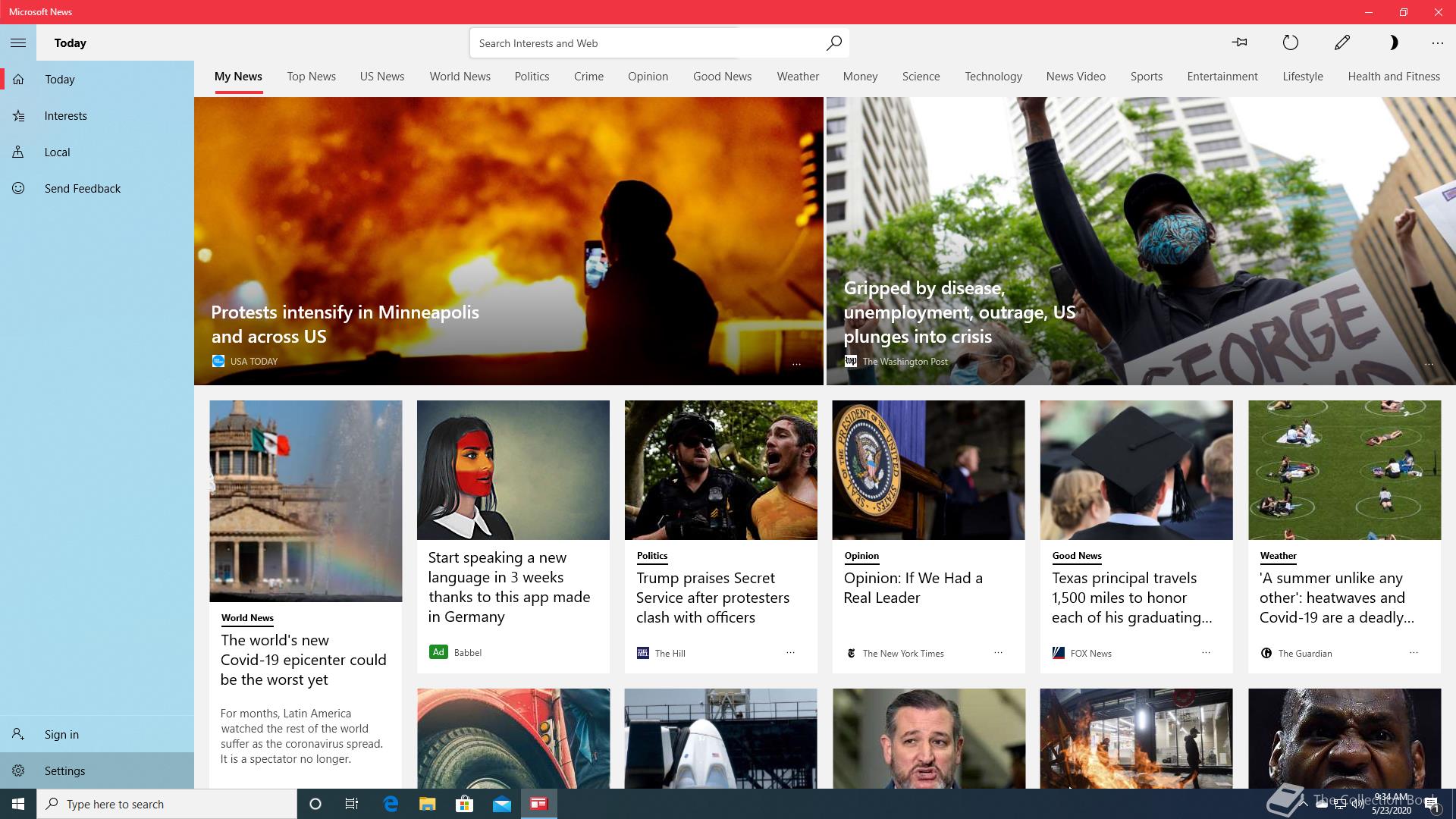The height and width of the screenshot is (819, 1456).
Task: Pin Microsoft News with the pin icon
Action: pos(1240,42)
